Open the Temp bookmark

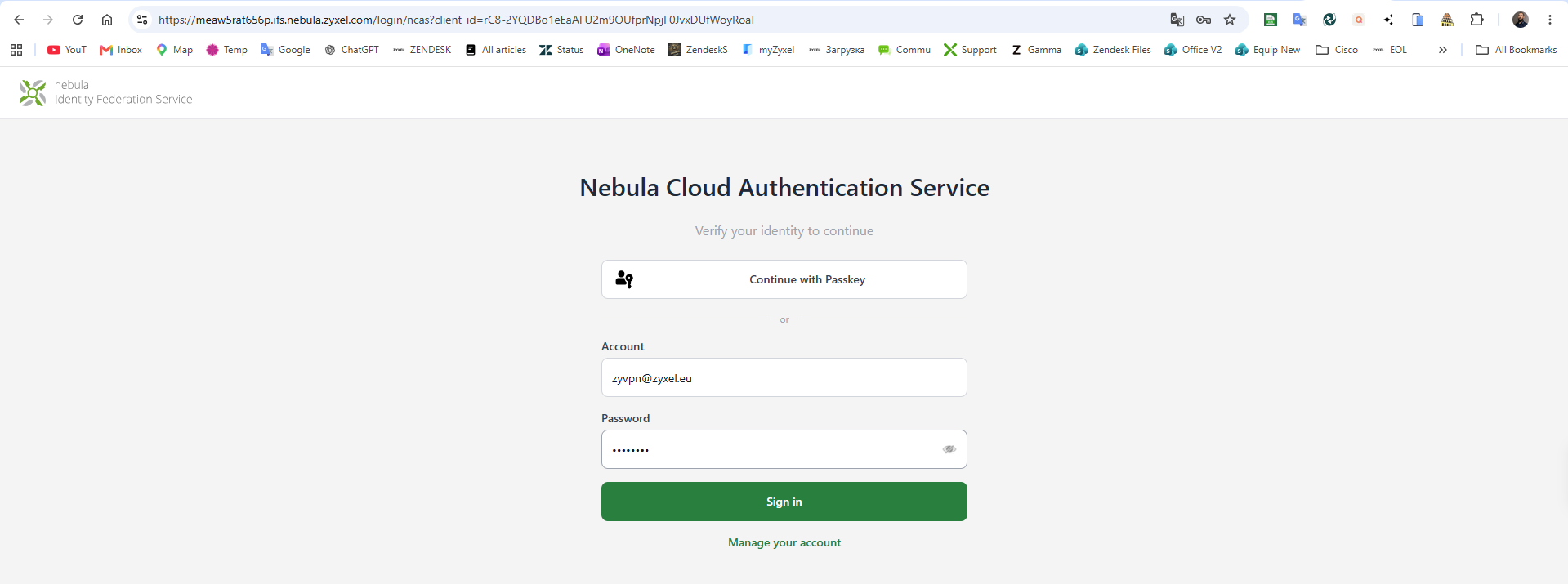pos(227,50)
